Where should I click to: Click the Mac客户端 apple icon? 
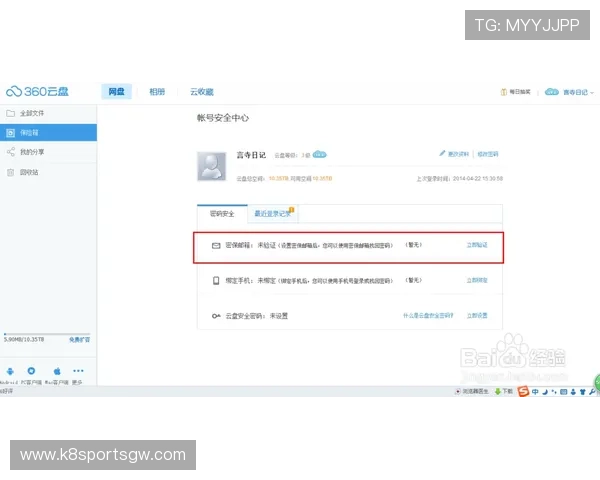click(57, 371)
